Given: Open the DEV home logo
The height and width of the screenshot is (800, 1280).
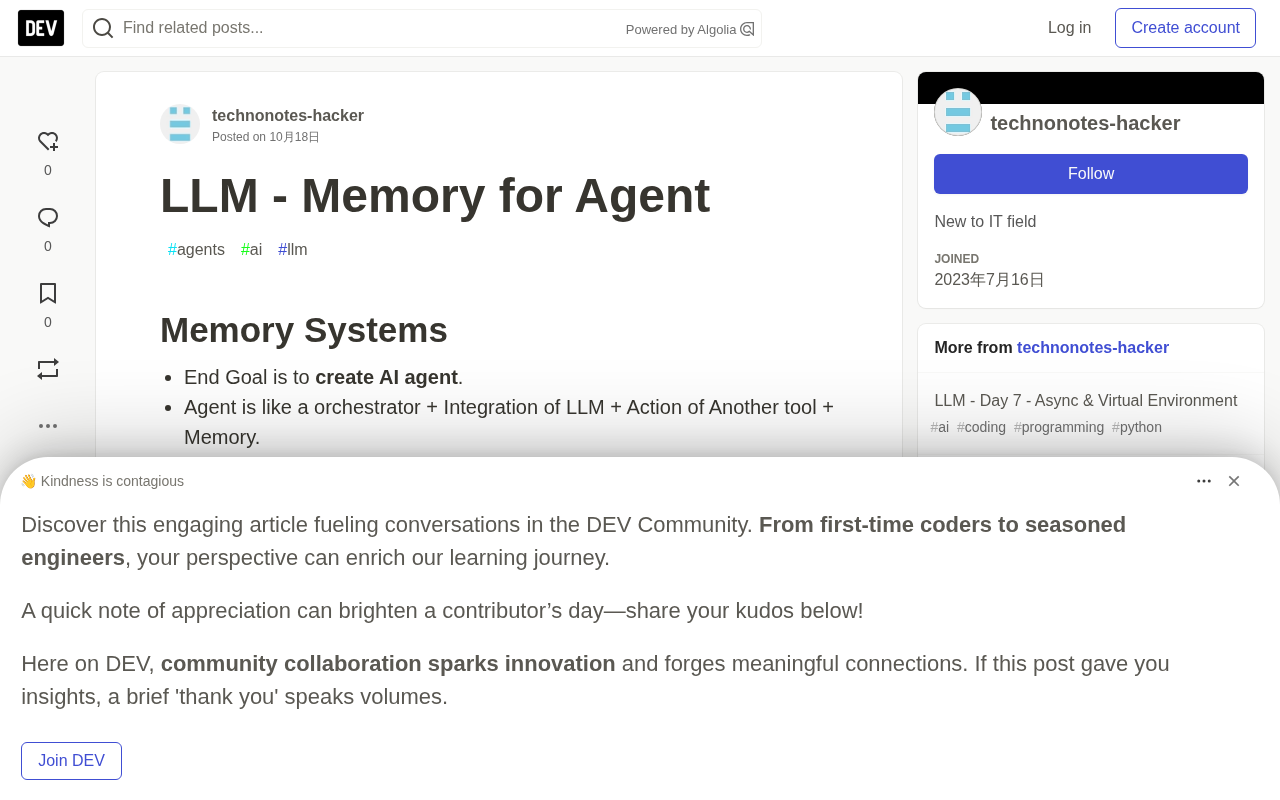Looking at the screenshot, I should [x=41, y=28].
